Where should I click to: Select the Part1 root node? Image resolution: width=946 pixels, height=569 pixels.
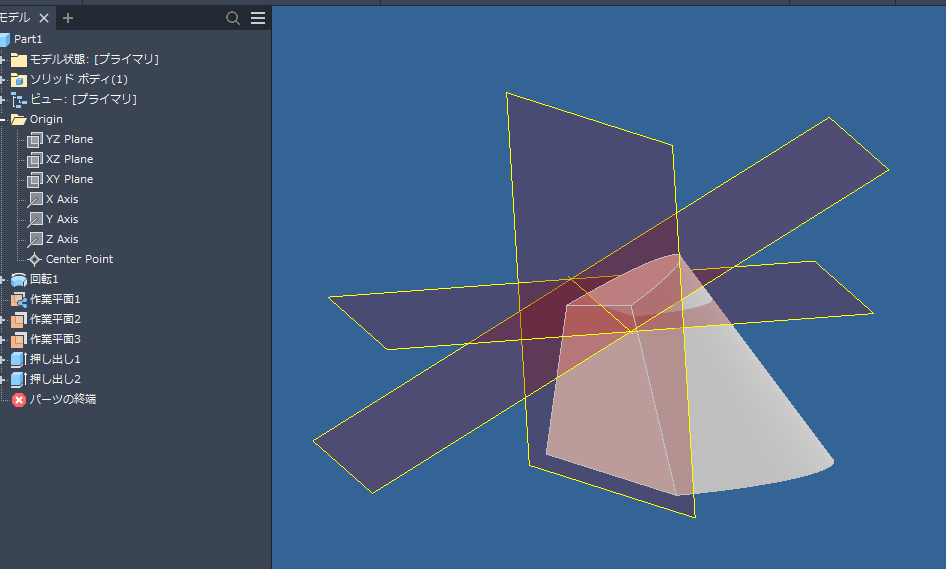click(x=28, y=39)
